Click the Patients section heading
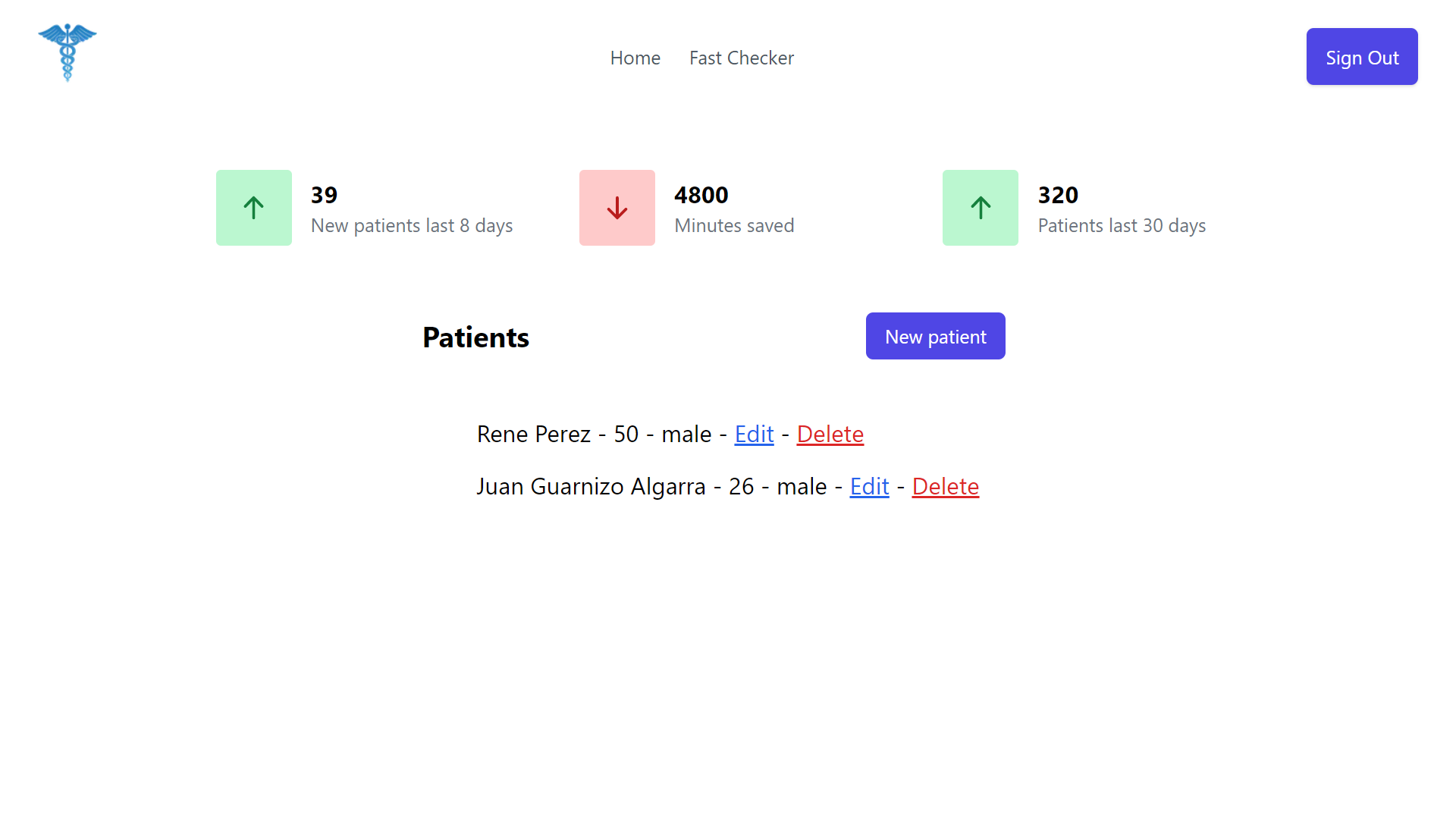The image size is (1456, 819). point(475,337)
